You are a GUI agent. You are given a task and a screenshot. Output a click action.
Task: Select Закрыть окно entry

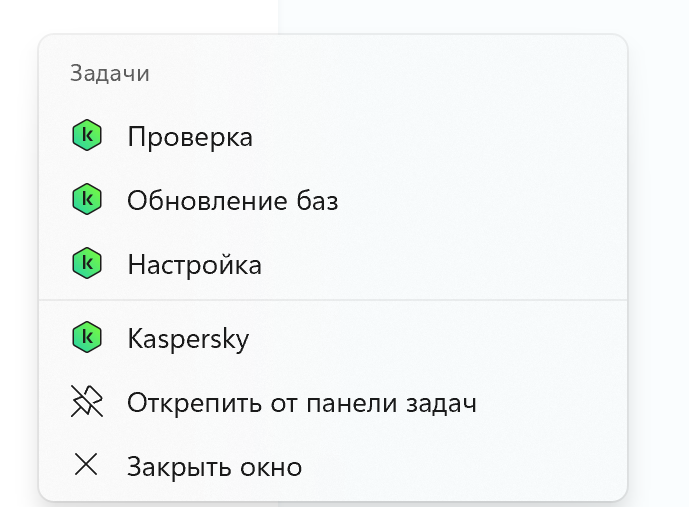tap(333, 466)
